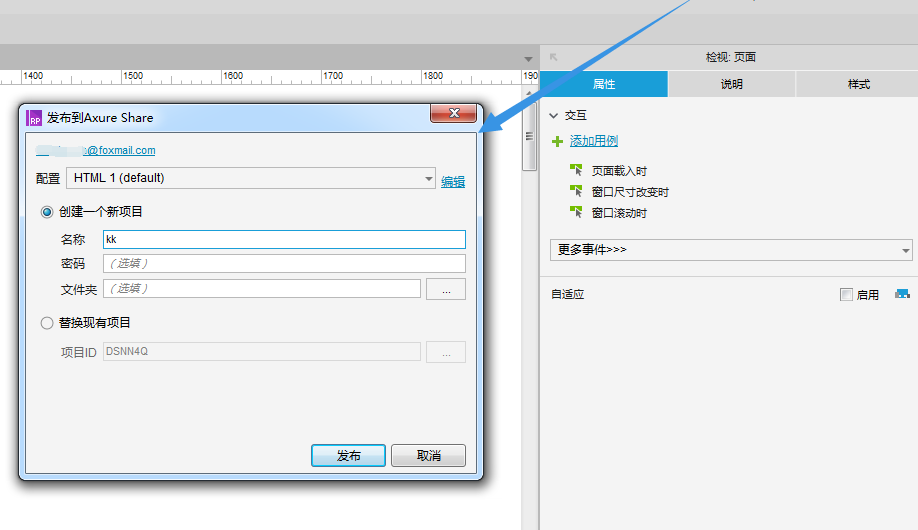Screen dimensions: 918x530
Task: Enable the 自适应 启用 checkbox
Action: click(846, 295)
